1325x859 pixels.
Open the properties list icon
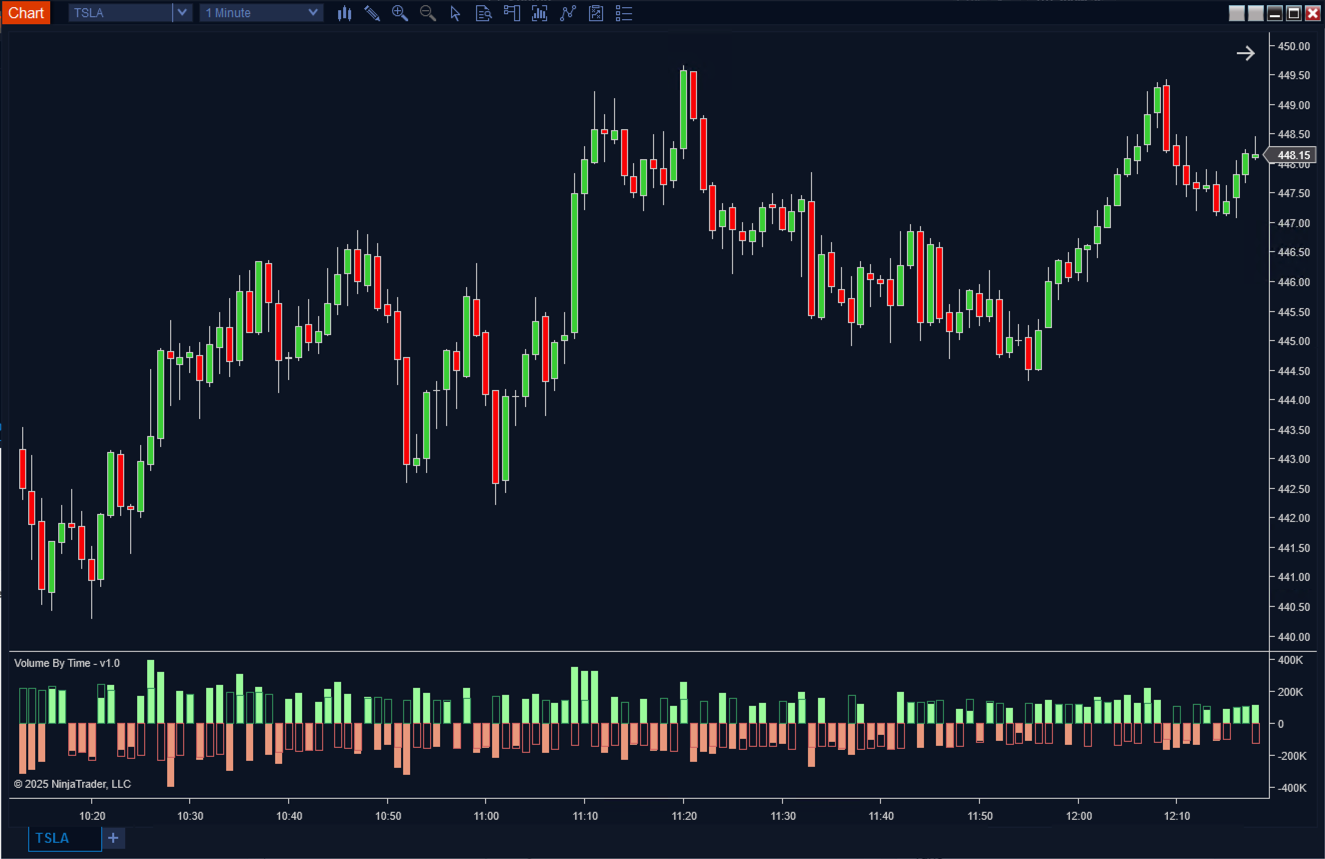tap(624, 13)
